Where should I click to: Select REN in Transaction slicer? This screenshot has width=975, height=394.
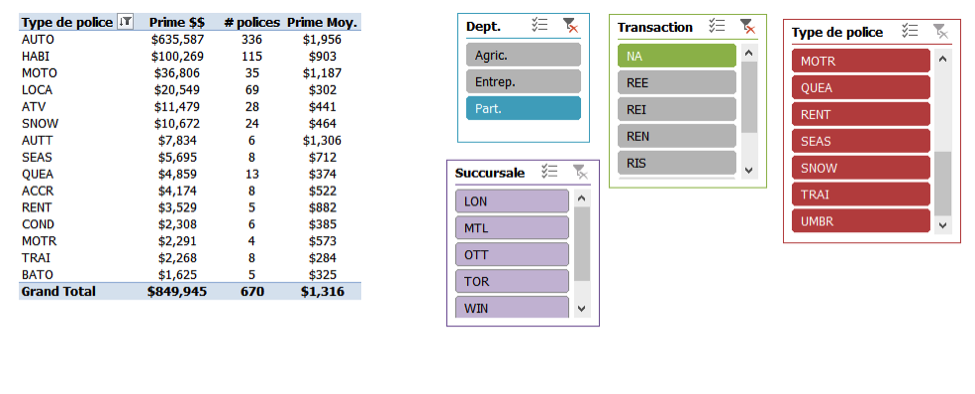click(x=677, y=136)
